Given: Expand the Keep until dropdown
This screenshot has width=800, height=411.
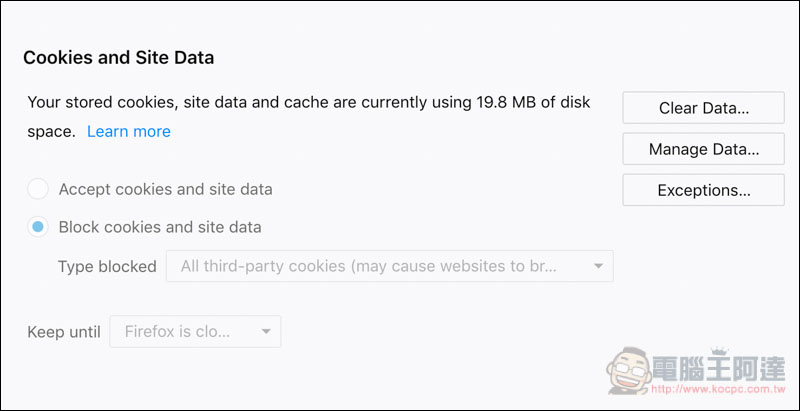Looking at the screenshot, I should pyautogui.click(x=195, y=331).
